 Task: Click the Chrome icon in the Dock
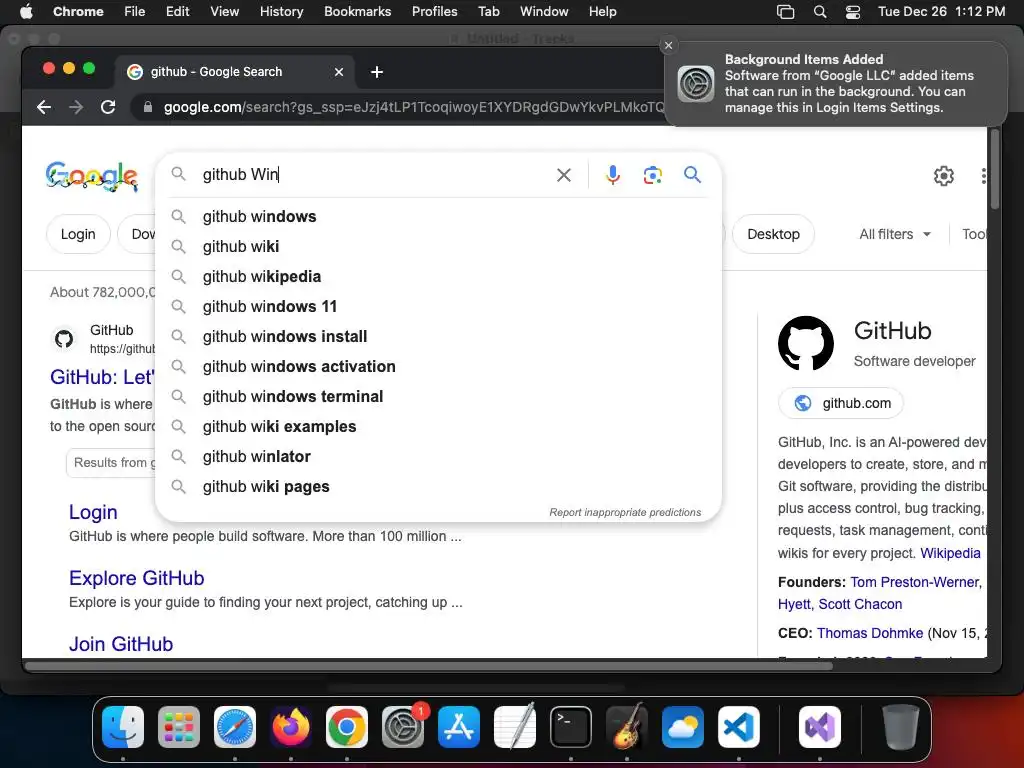[347, 727]
